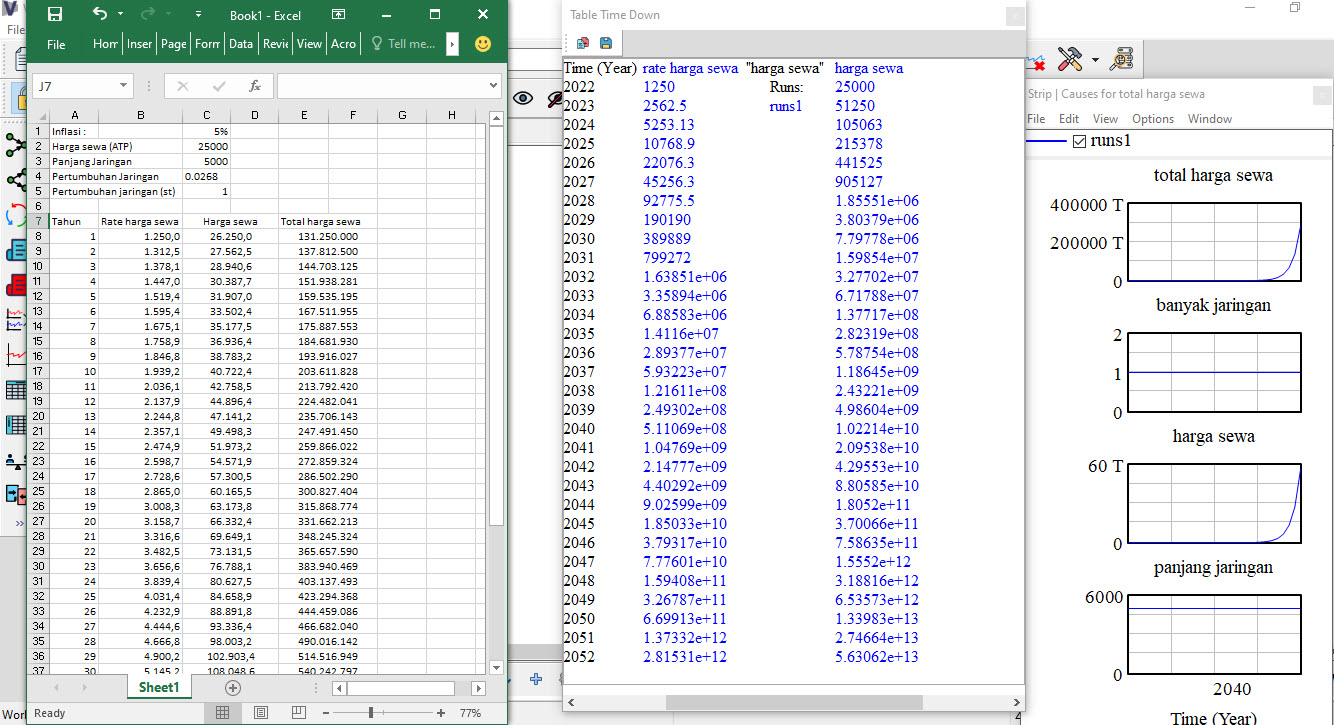Switch to the Insert ribbon tab
The image size is (1334, 725).
click(140, 44)
